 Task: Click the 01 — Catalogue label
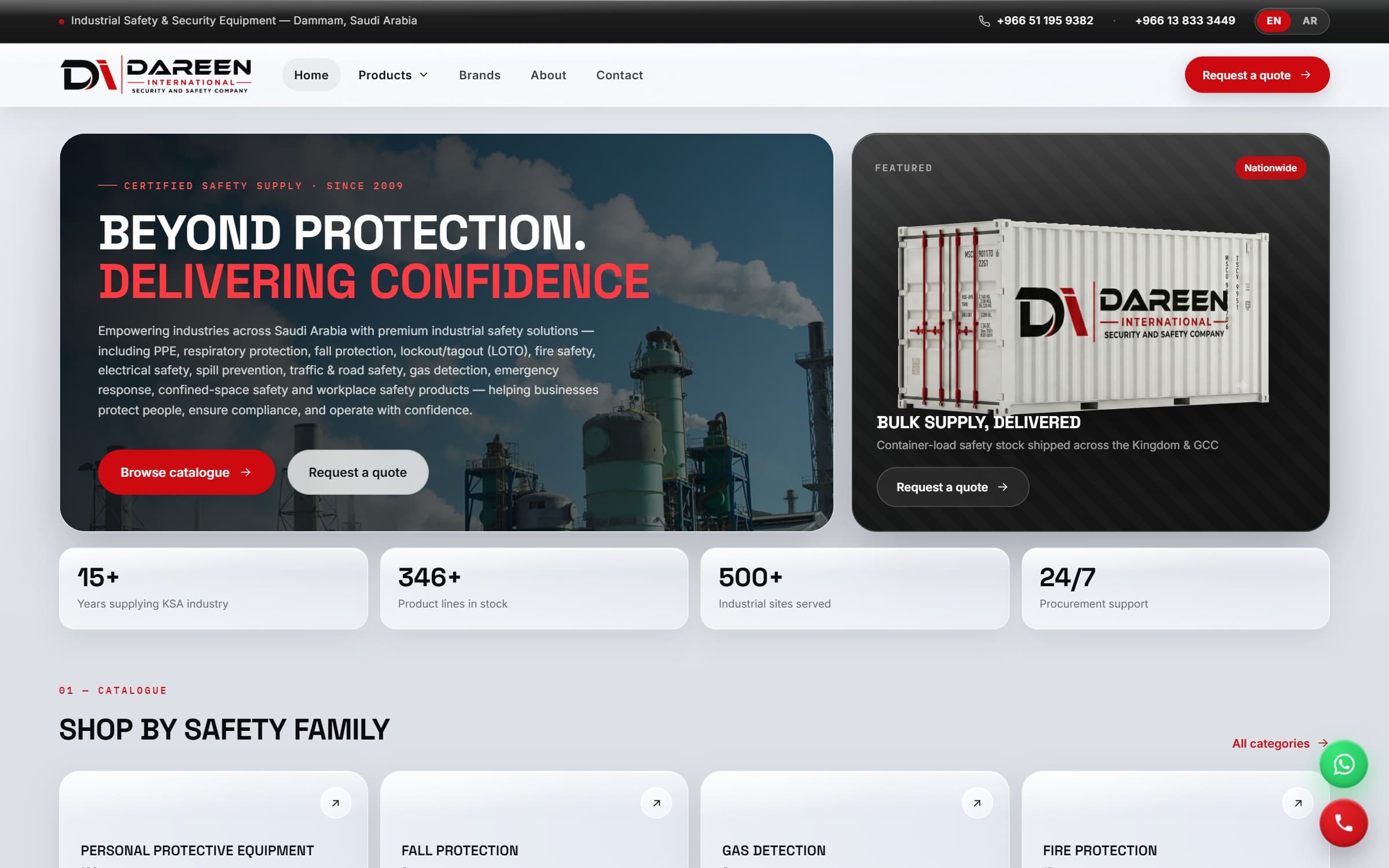(x=113, y=690)
